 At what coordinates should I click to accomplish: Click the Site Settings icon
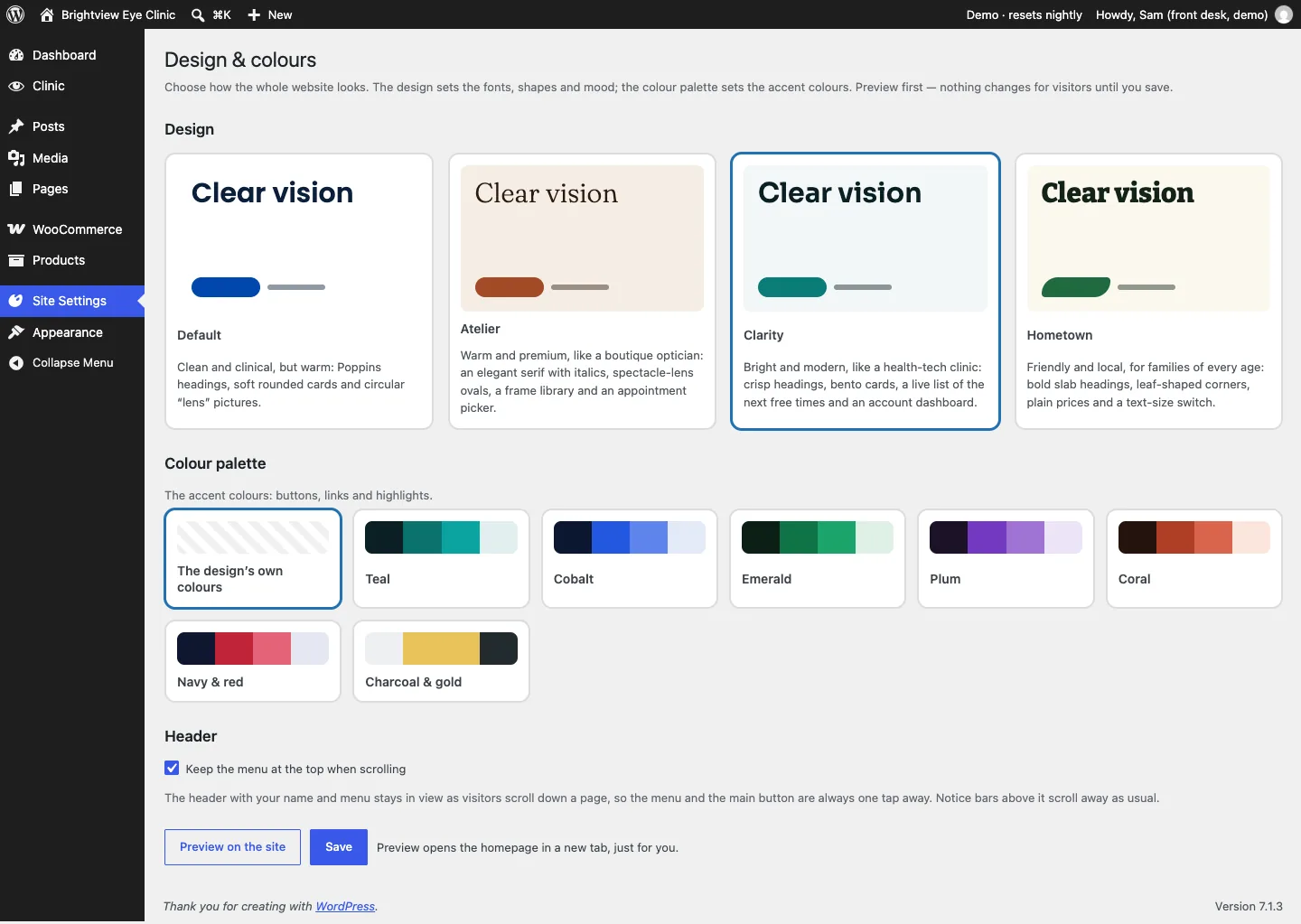[x=16, y=301]
